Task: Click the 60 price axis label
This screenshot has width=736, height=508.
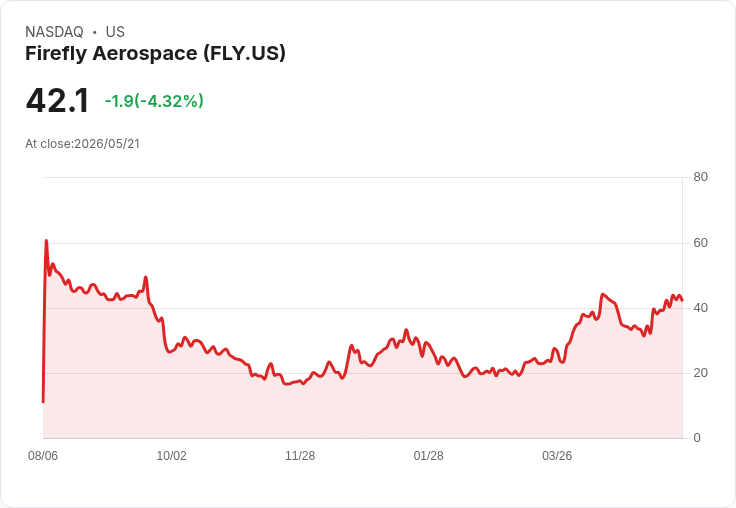Action: [700, 243]
